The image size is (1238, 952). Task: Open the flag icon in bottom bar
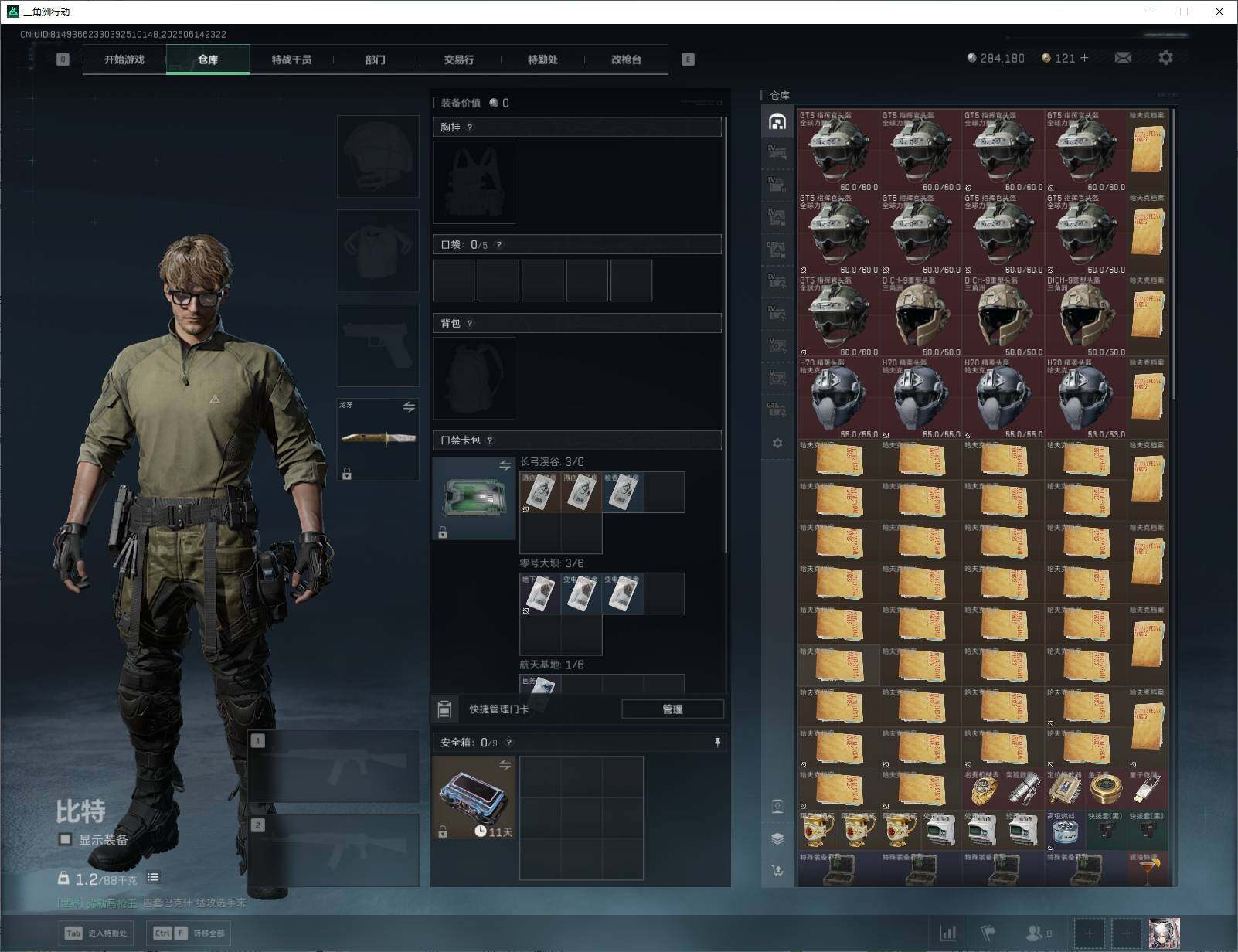point(988,933)
